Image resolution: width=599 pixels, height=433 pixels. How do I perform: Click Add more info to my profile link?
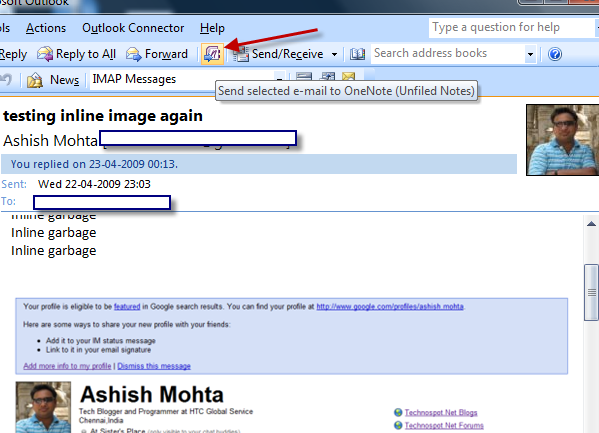[67, 366]
